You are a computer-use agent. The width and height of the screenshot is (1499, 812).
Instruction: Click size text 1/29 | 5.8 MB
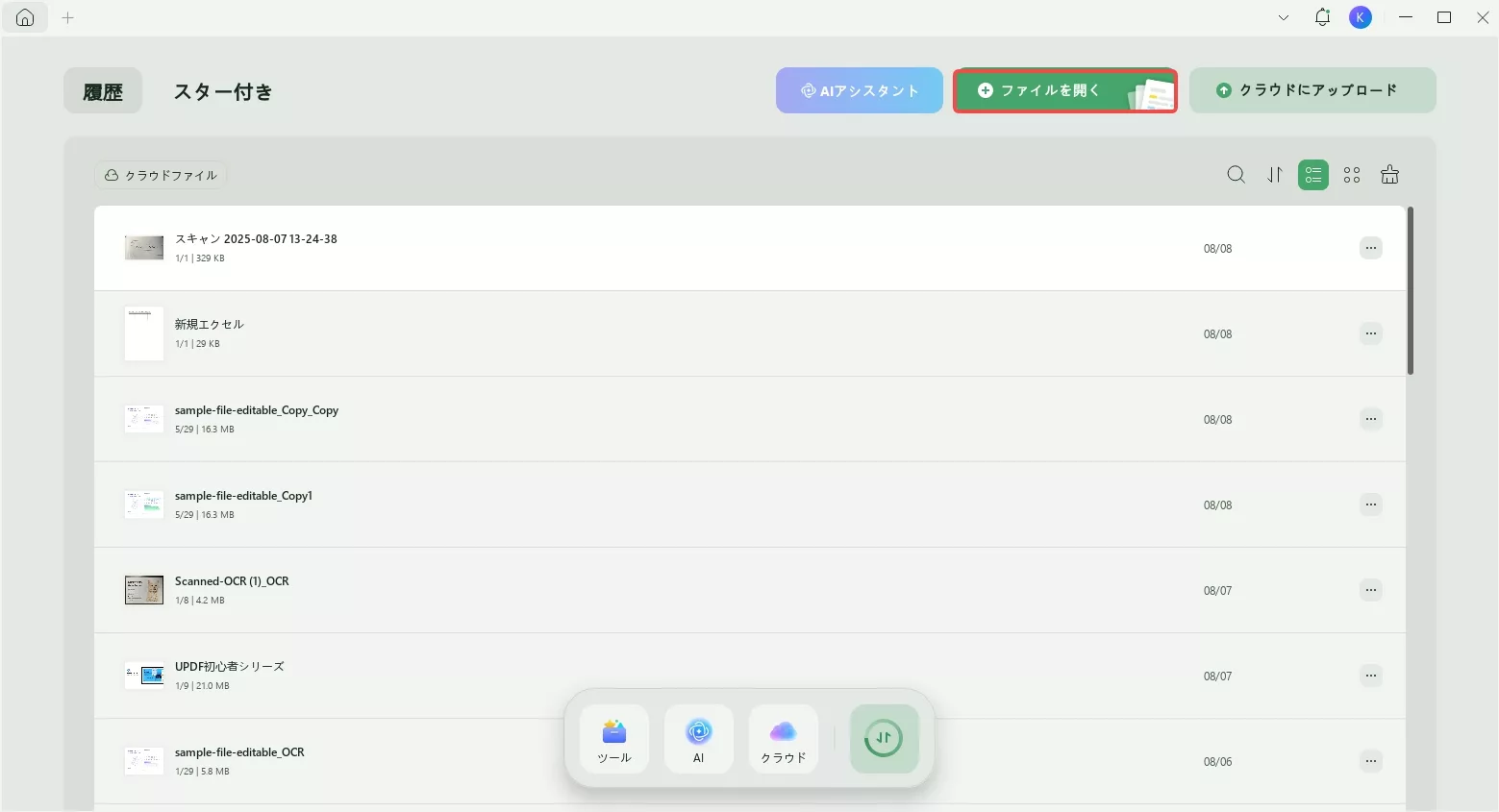point(202,772)
